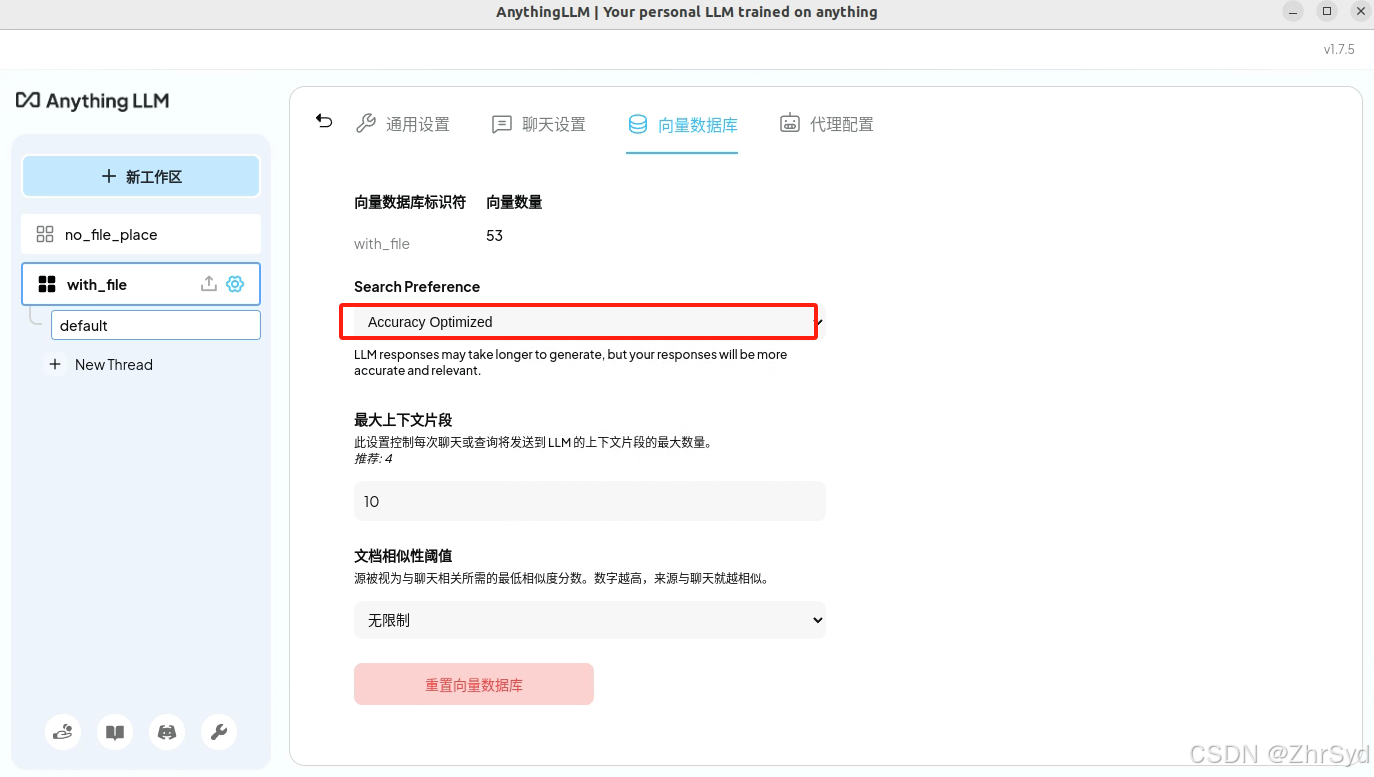This screenshot has height=777, width=1374.
Task: Click the plus icon beside New Thread
Action: [x=55, y=365]
